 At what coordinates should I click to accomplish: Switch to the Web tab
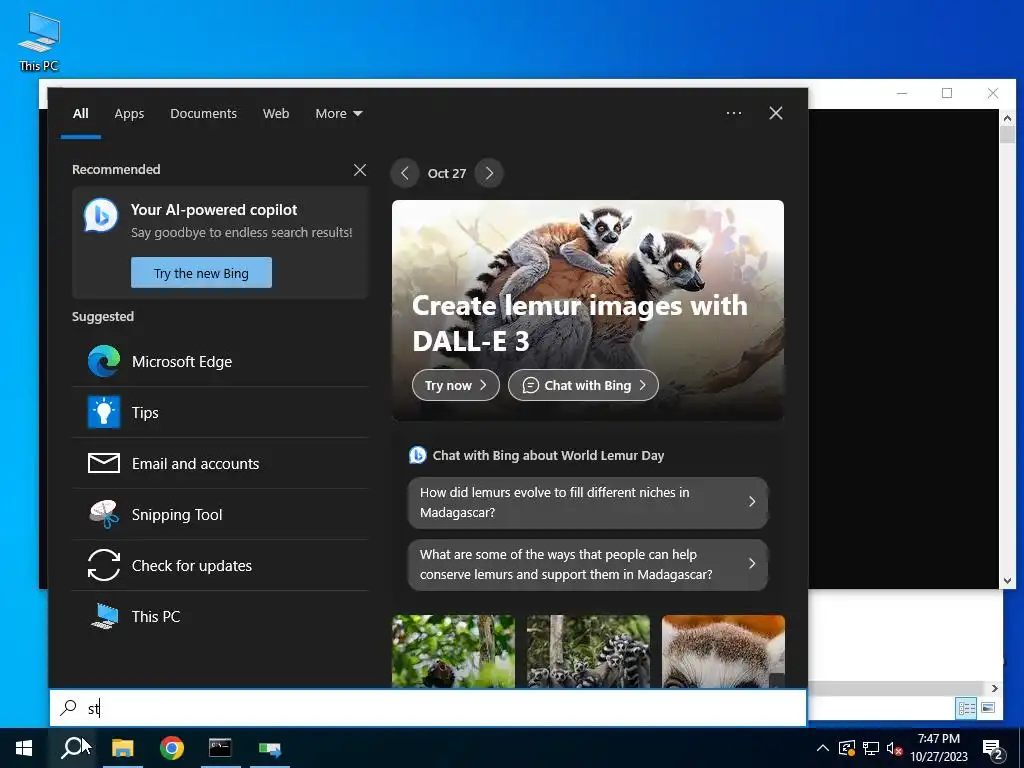tap(276, 113)
